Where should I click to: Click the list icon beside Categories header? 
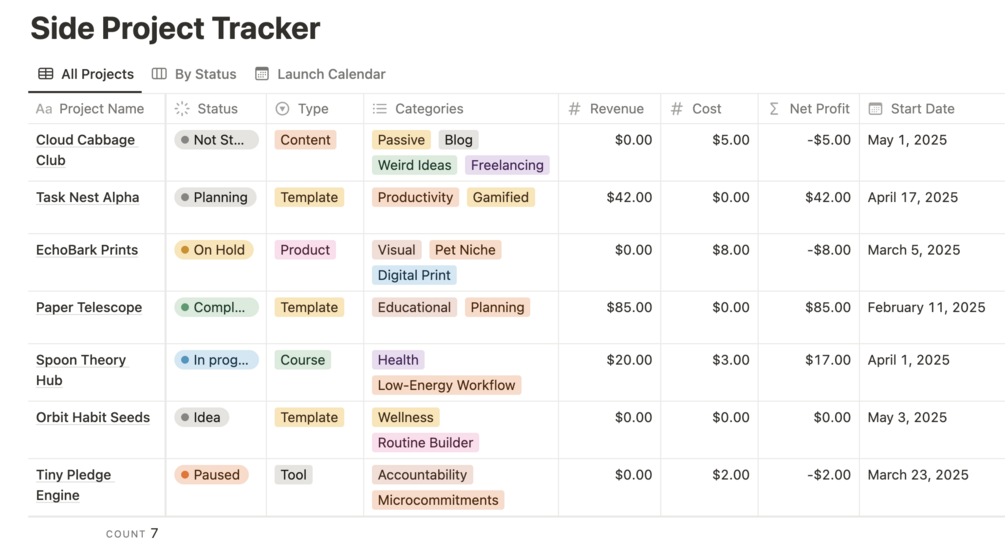(380, 109)
